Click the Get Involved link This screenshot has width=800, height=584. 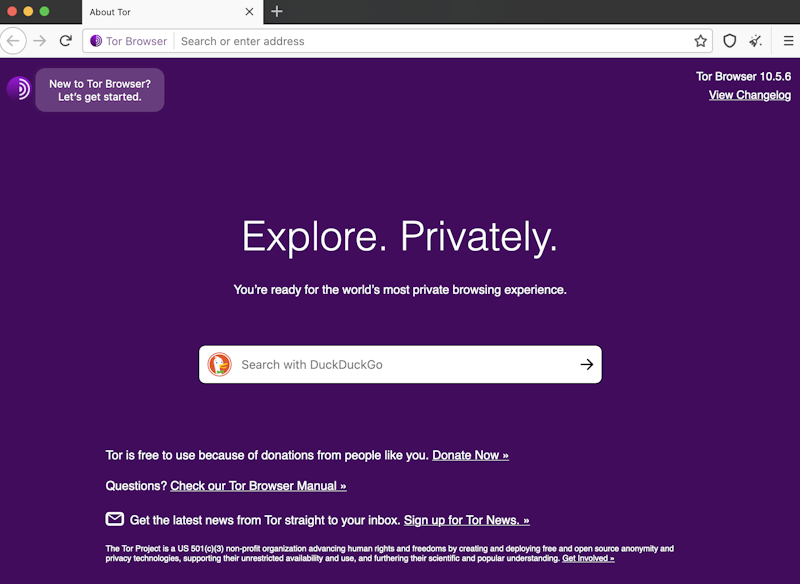click(588, 558)
